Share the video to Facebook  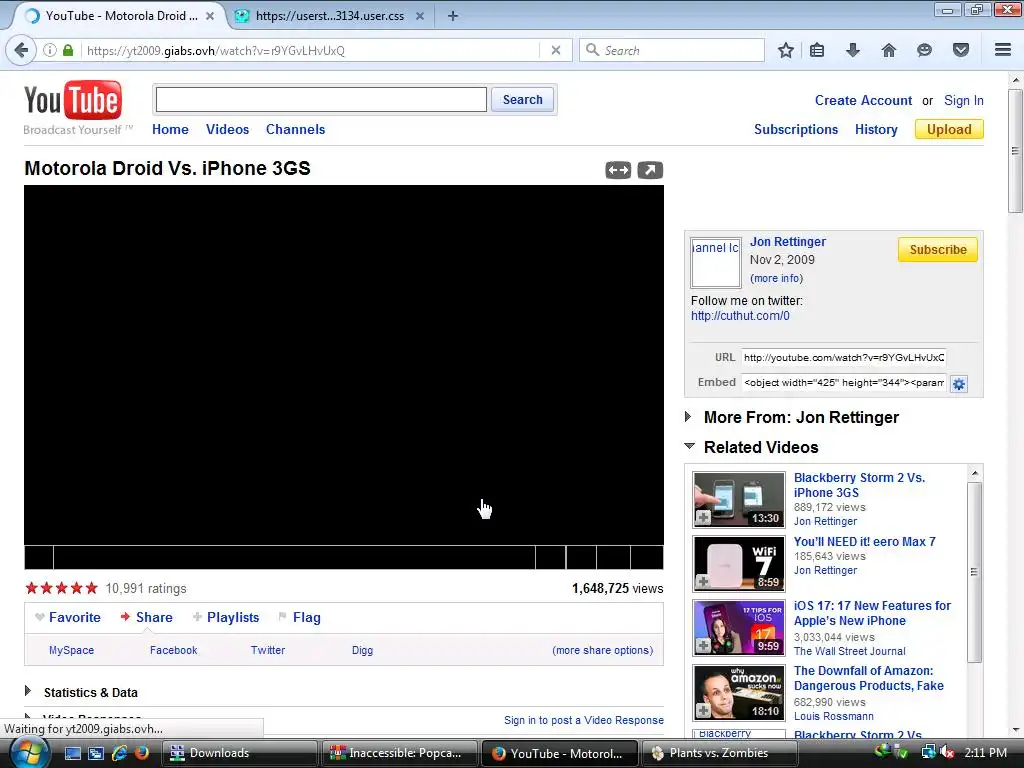pos(173,650)
